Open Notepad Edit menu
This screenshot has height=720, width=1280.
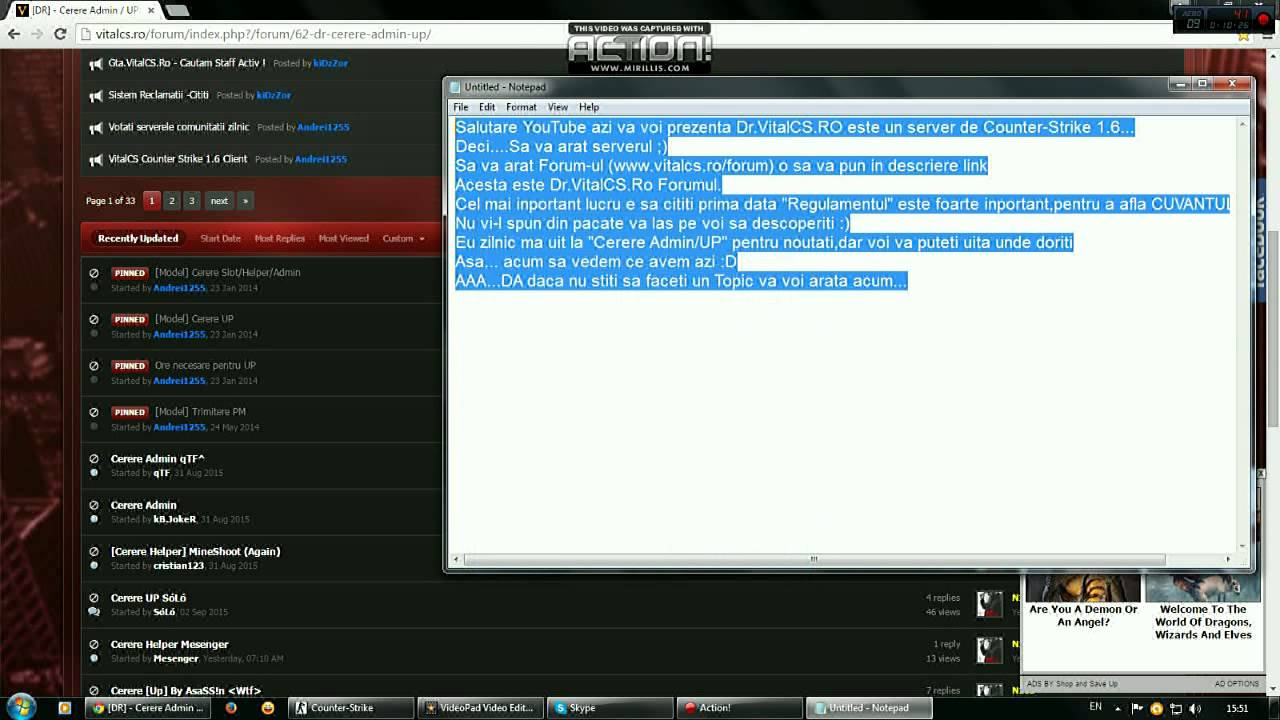point(487,107)
